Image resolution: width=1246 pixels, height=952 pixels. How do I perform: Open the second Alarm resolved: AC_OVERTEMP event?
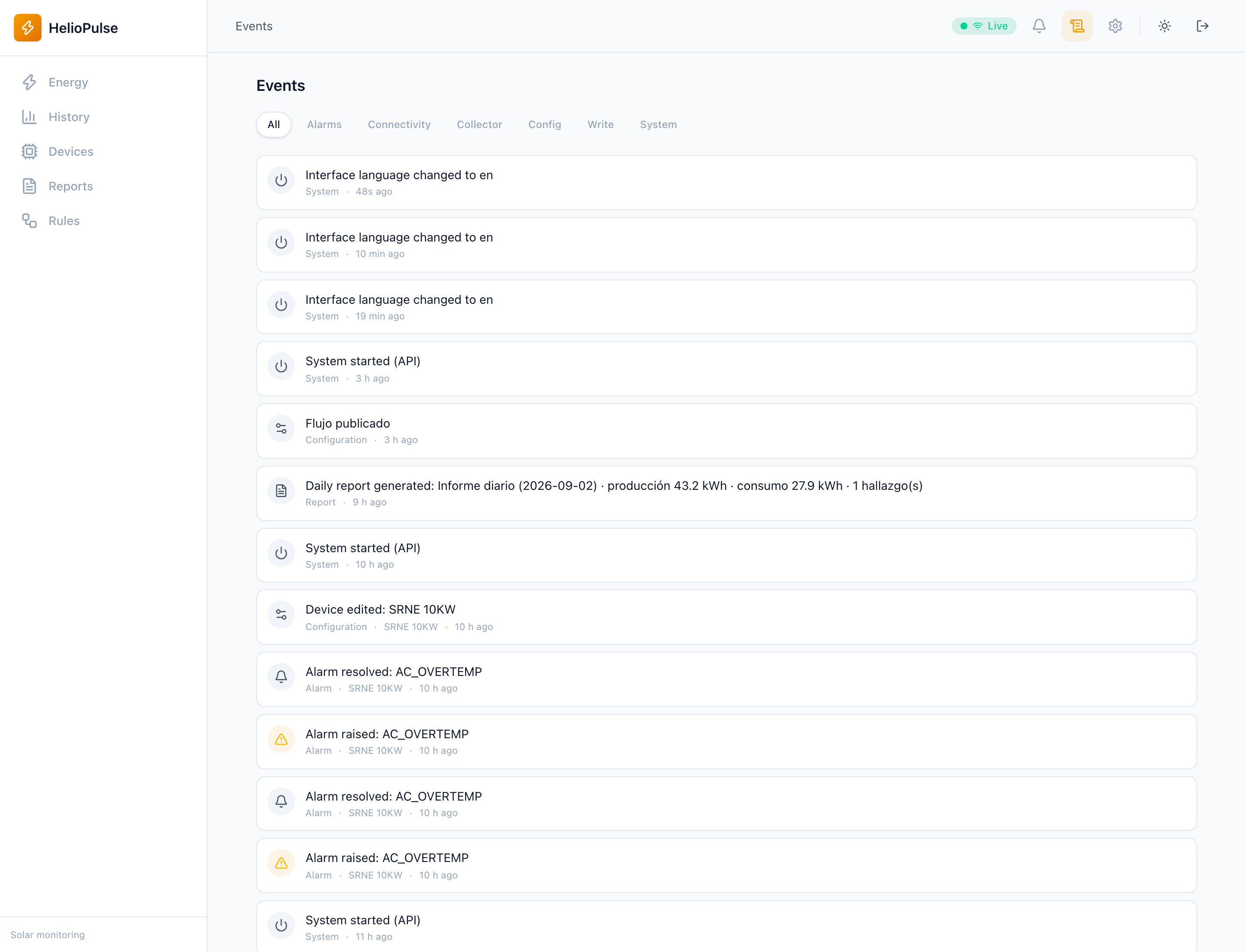pos(726,804)
